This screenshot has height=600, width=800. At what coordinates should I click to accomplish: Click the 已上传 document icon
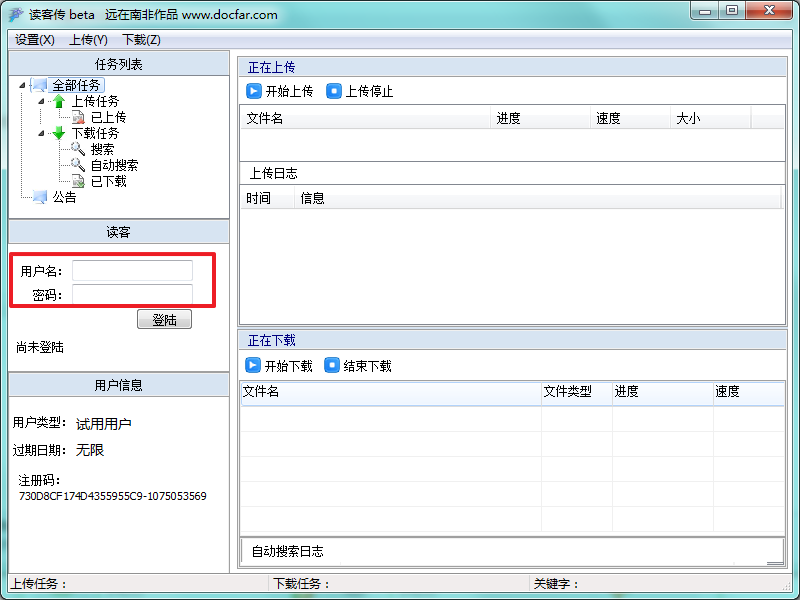pos(78,117)
